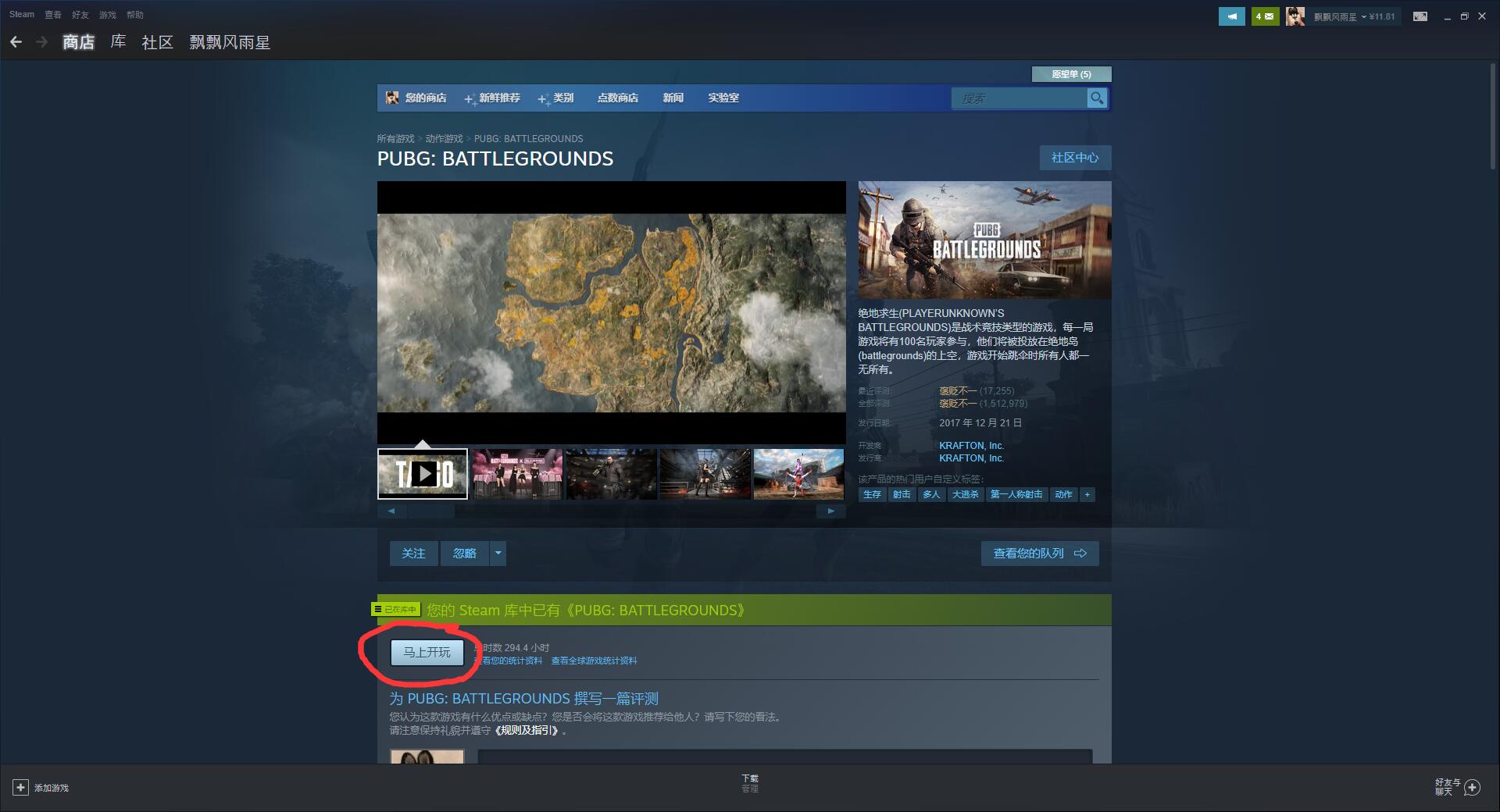Select the 射击 tag
The width and height of the screenshot is (1500, 812).
click(x=902, y=494)
